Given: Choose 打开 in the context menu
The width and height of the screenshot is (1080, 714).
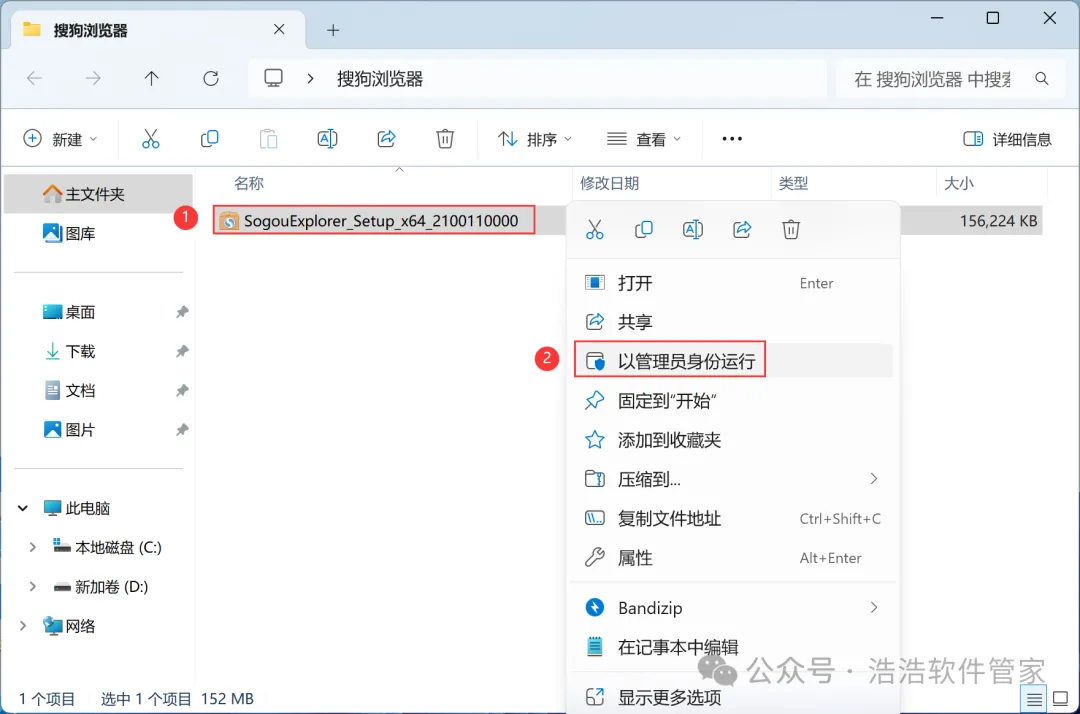Looking at the screenshot, I should click(734, 283).
